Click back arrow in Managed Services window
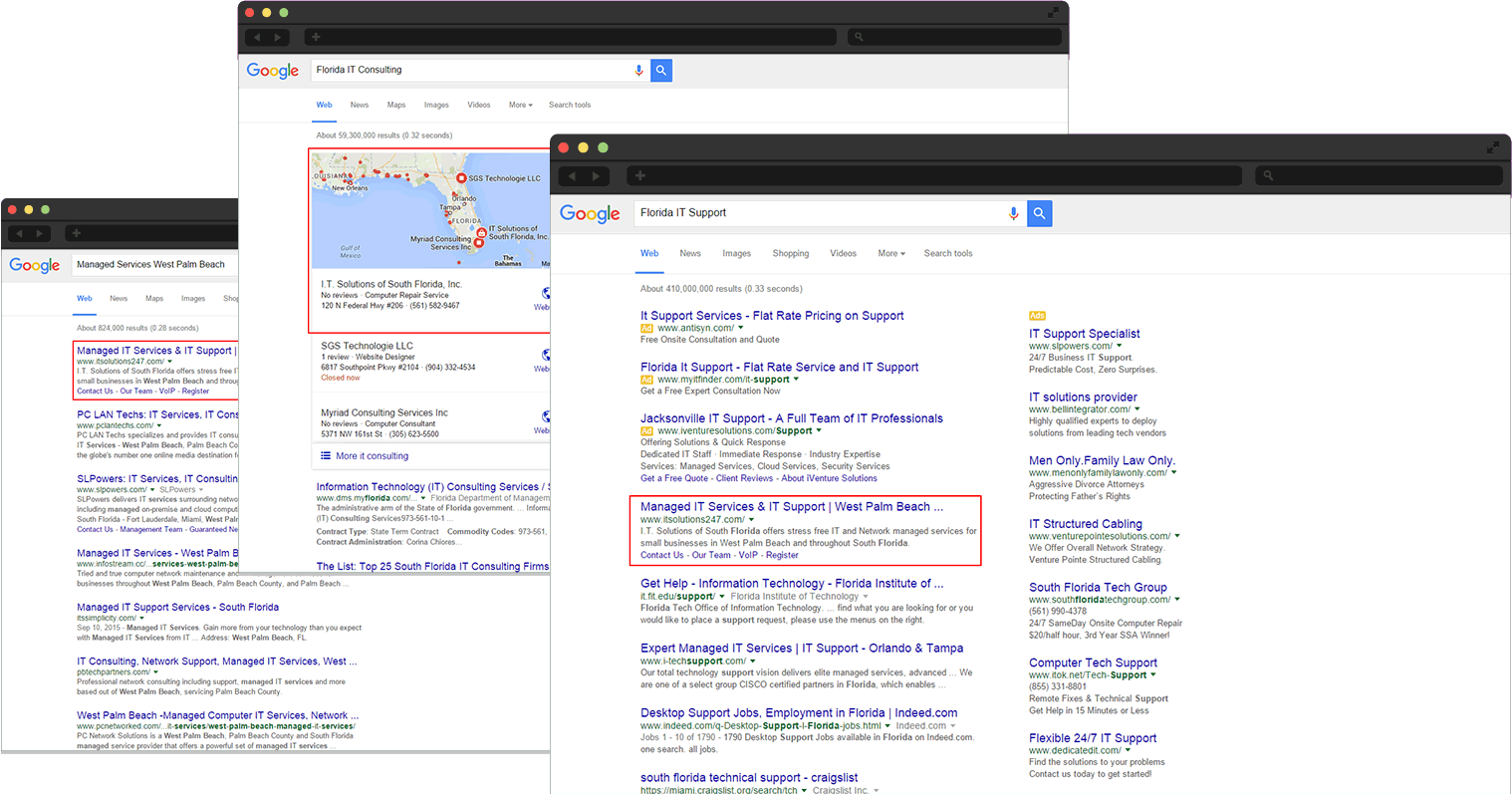This screenshot has height=794, width=1512. (17, 233)
